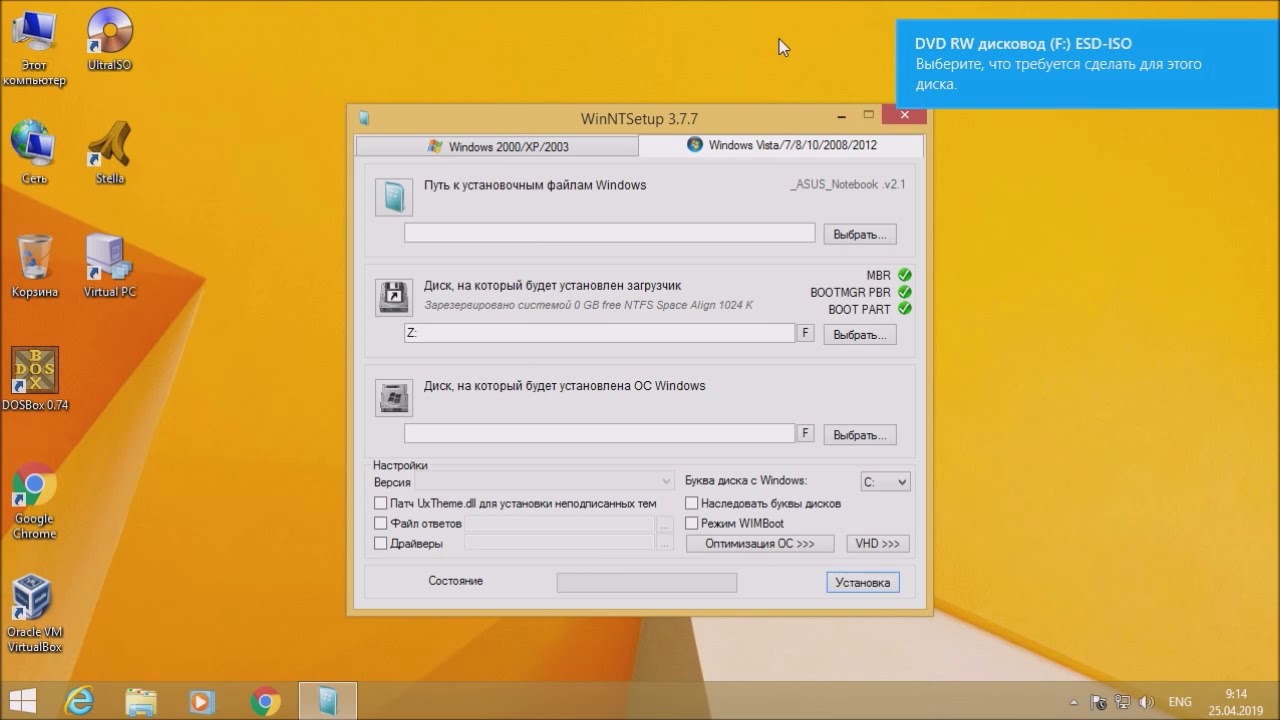Click the _ASUS_Notebook .v2.1 label
The width and height of the screenshot is (1280, 720).
coord(848,185)
